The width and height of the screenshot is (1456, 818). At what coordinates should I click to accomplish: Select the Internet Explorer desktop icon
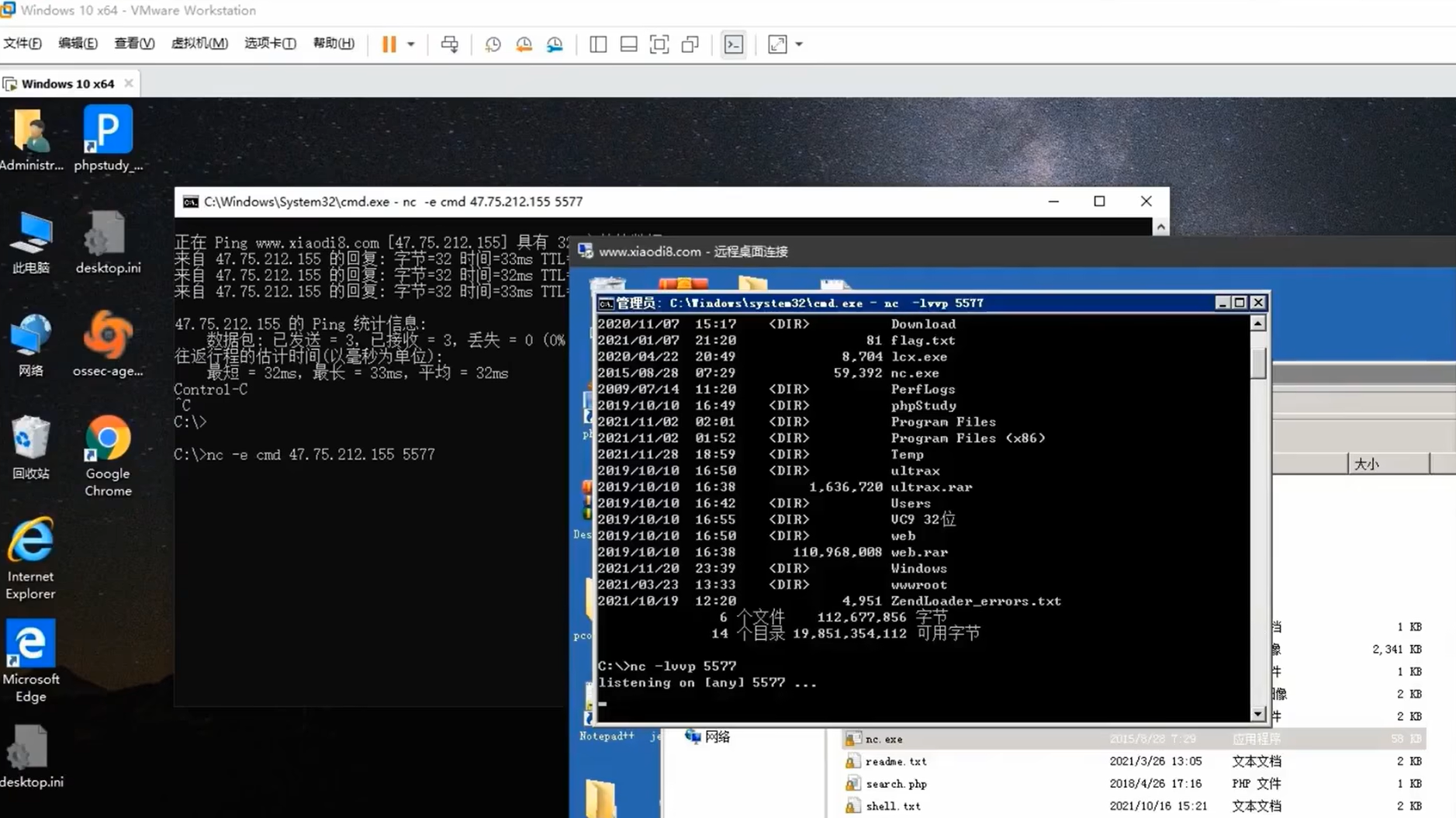tap(31, 559)
